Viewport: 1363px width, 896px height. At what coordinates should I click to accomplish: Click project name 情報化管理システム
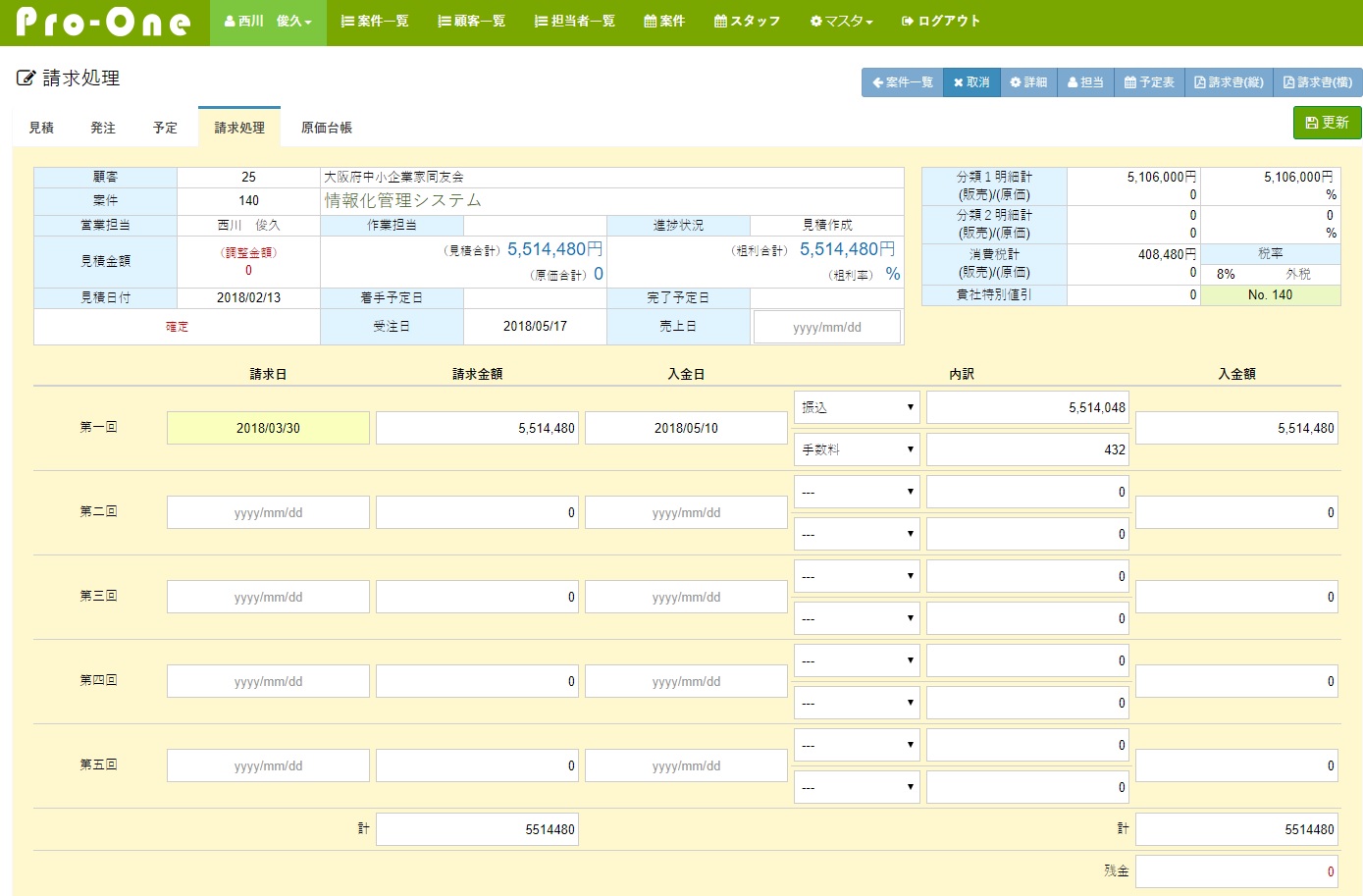click(x=402, y=200)
